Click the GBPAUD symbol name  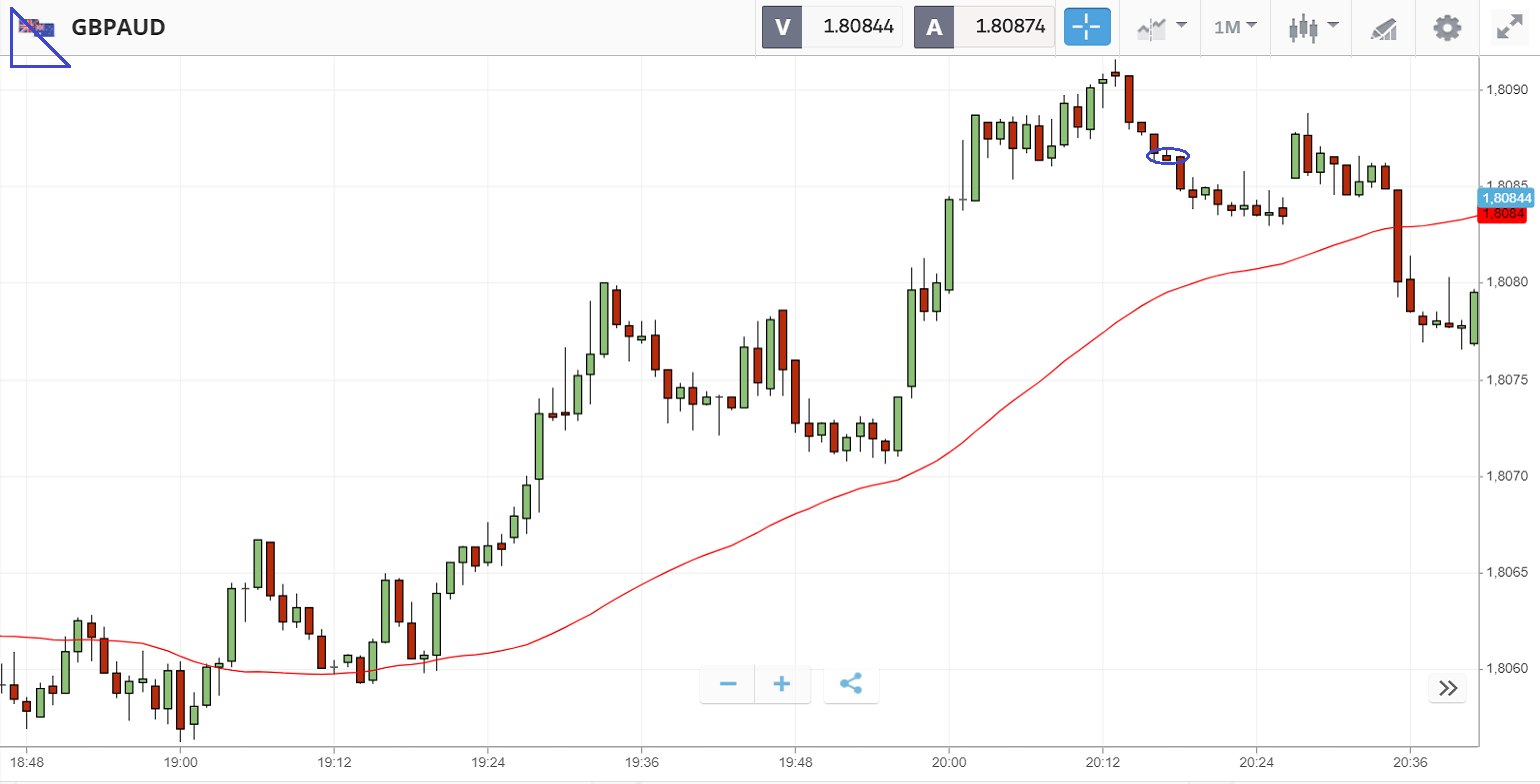click(x=118, y=28)
